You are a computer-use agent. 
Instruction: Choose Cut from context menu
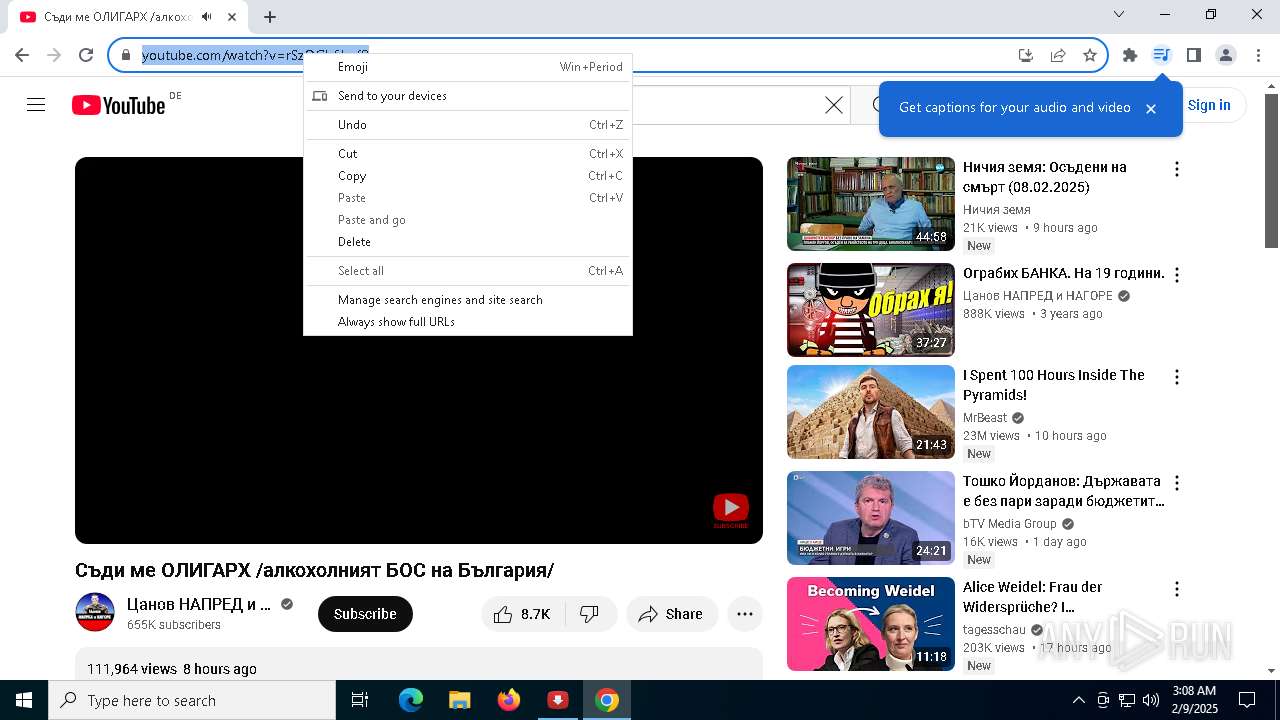(x=468, y=154)
